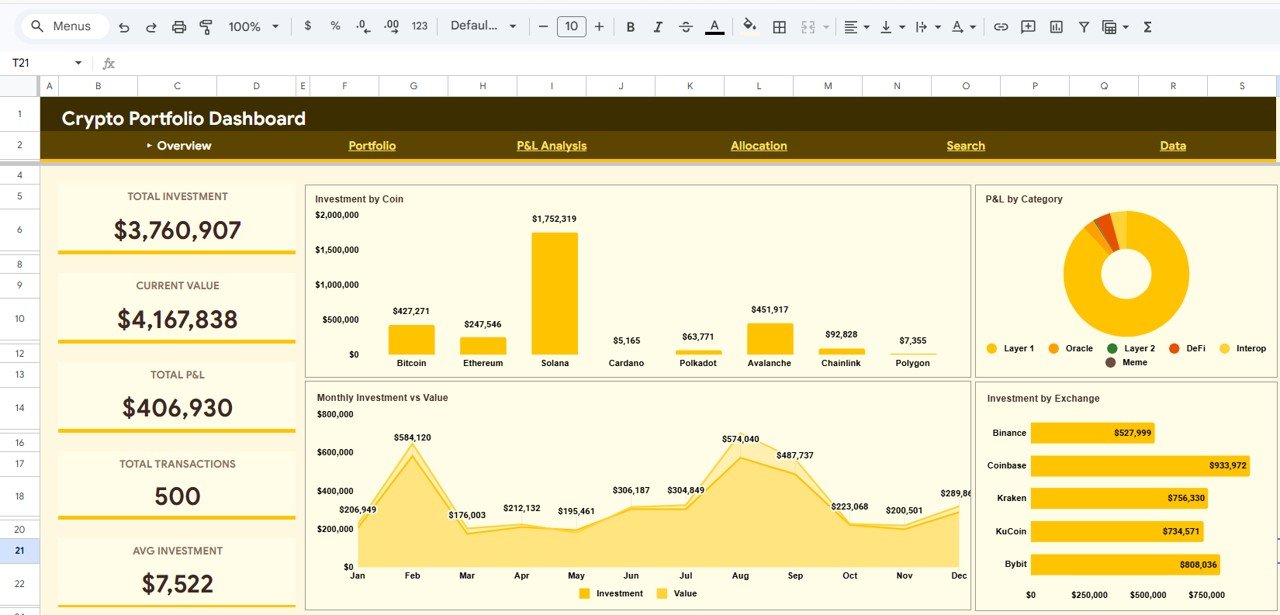Viewport: 1280px width, 615px height.
Task: Open the Functions list via sigma icon
Action: (1147, 27)
